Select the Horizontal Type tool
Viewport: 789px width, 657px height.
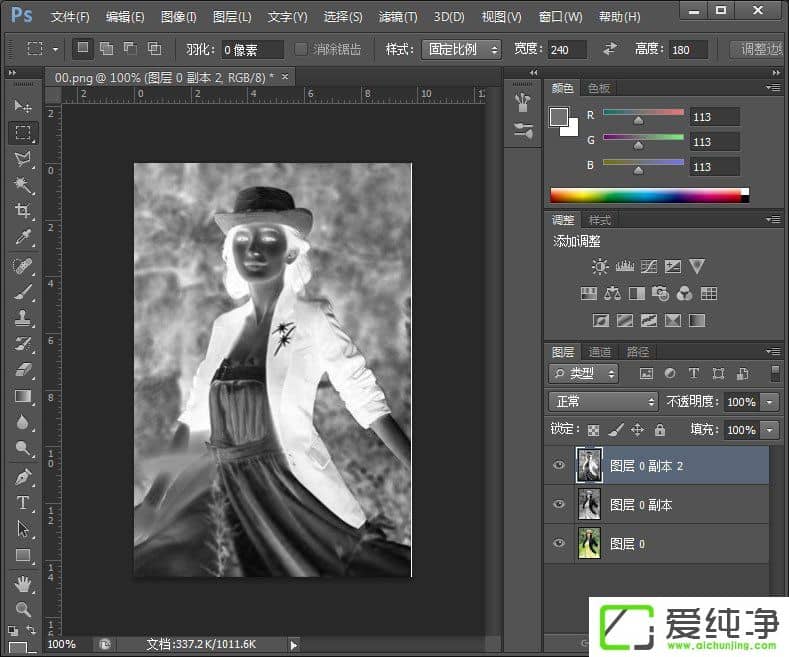[23, 503]
